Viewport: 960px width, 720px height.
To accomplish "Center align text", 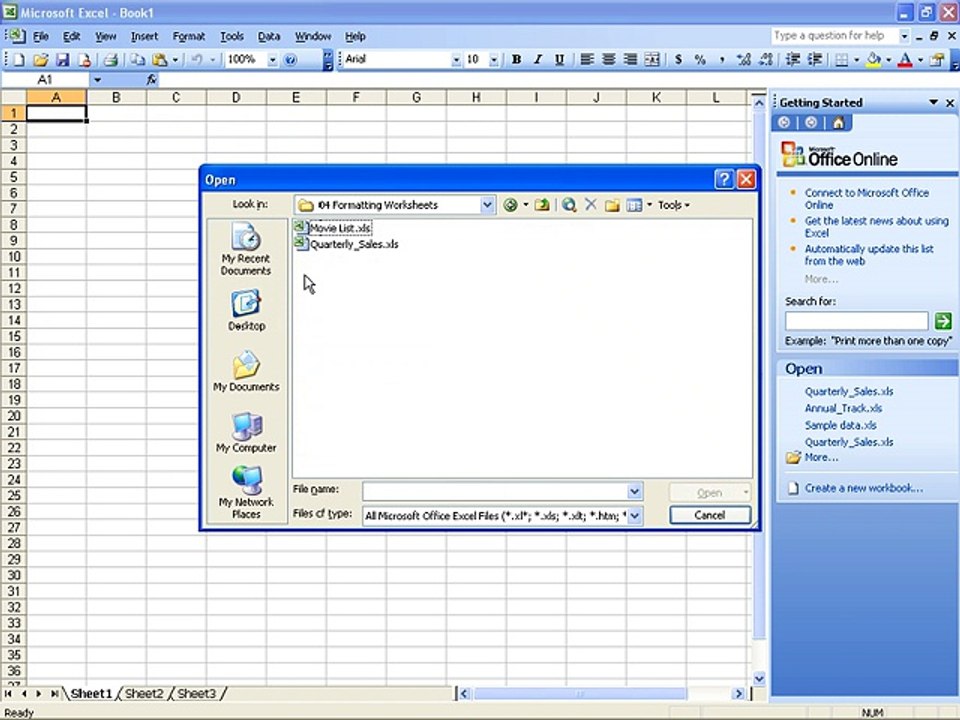I will tap(609, 59).
